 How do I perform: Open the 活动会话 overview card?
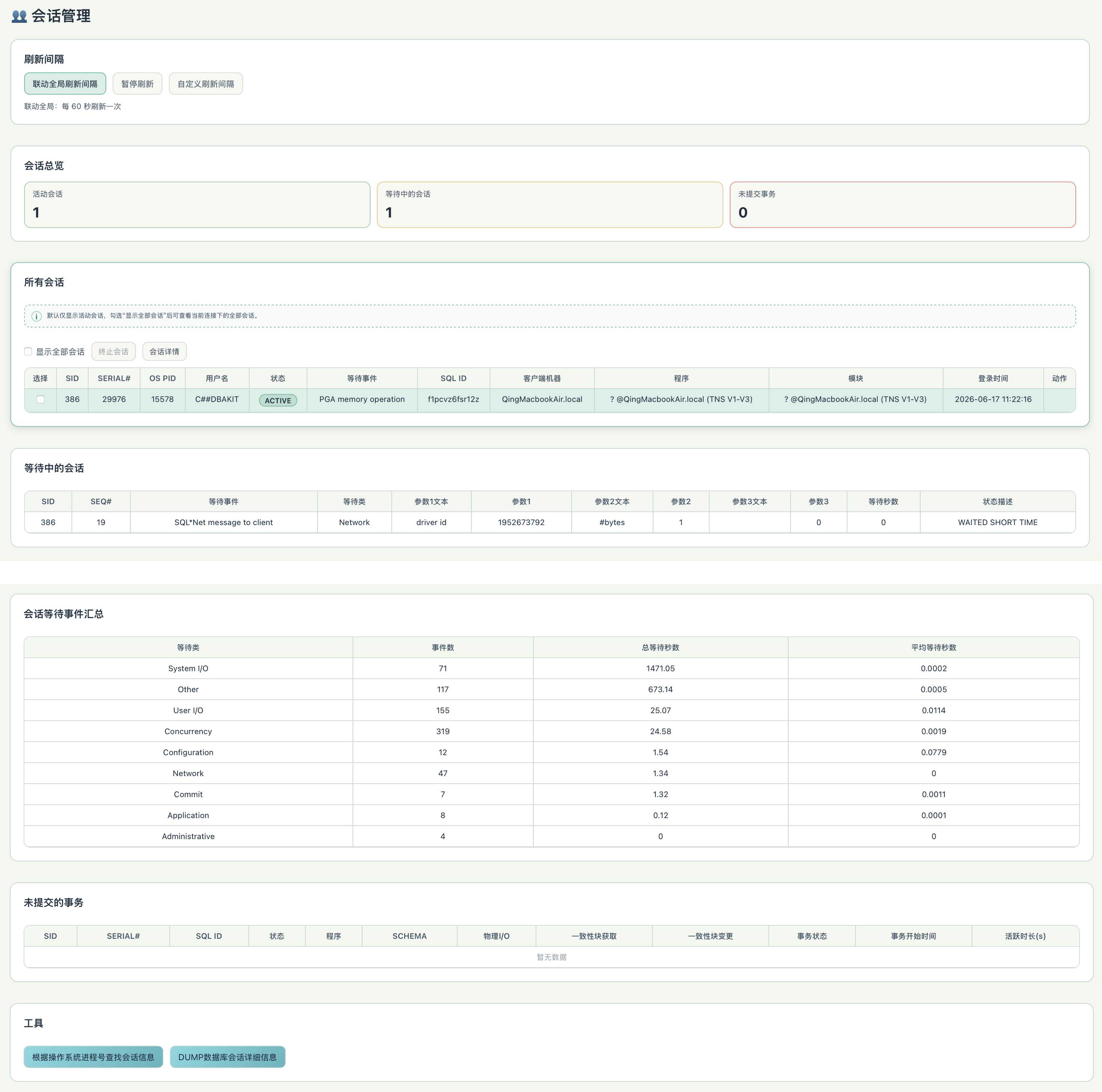tap(197, 205)
